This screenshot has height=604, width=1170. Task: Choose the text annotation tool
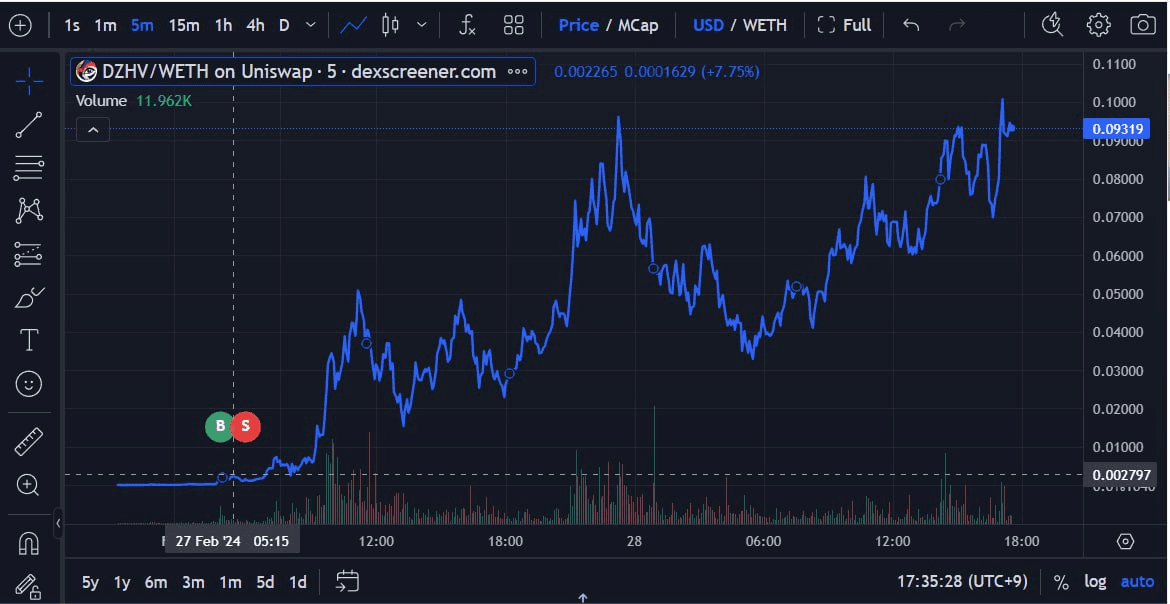pos(28,340)
